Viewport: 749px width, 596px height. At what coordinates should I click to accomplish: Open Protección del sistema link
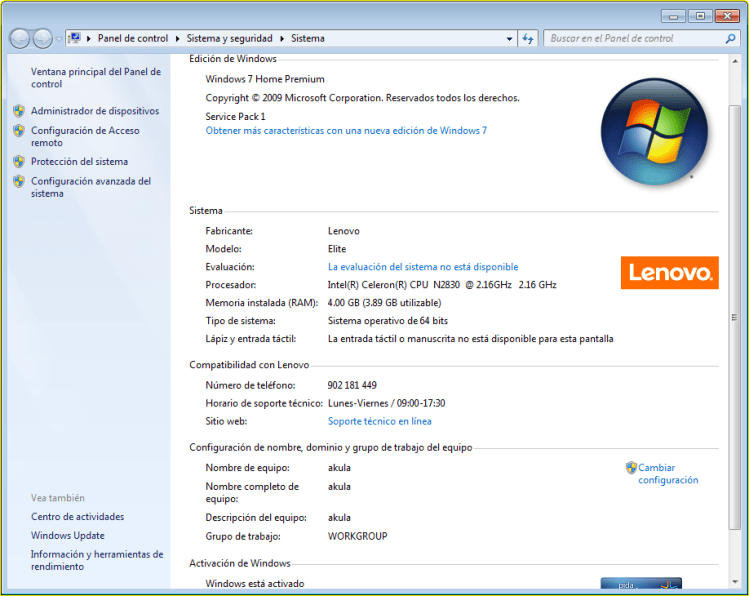[79, 161]
